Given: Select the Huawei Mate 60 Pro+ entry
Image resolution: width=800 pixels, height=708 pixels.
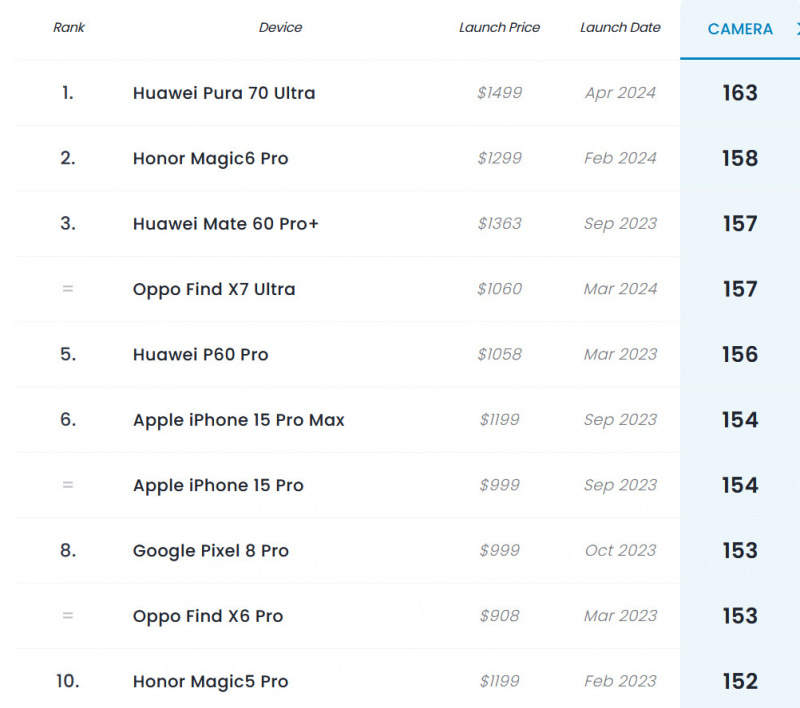Looking at the screenshot, I should (x=226, y=224).
